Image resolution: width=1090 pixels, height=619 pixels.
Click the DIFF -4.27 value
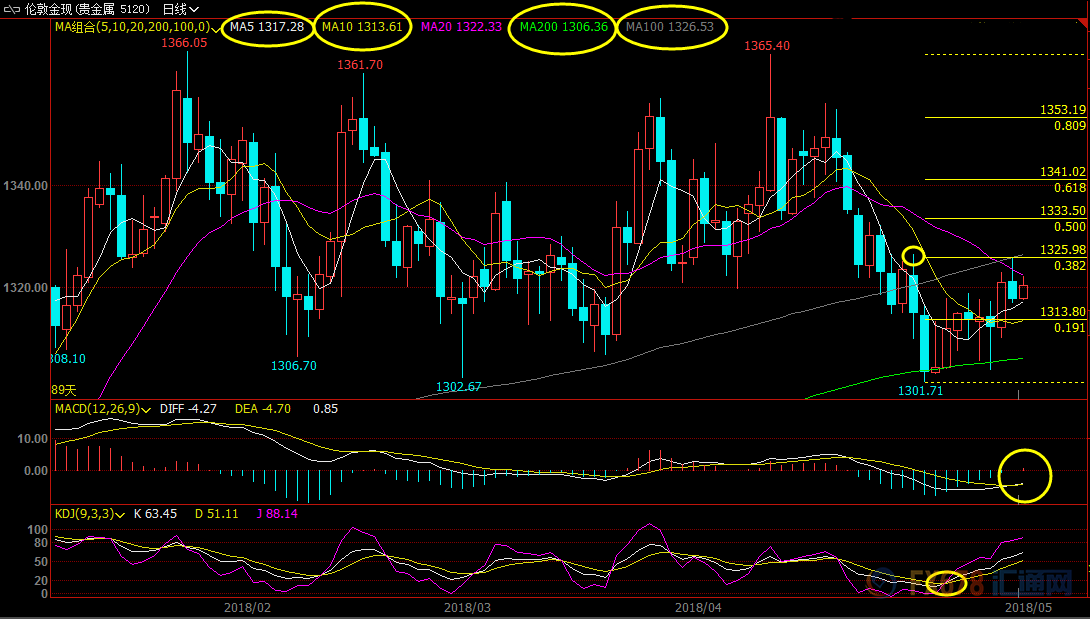point(188,409)
